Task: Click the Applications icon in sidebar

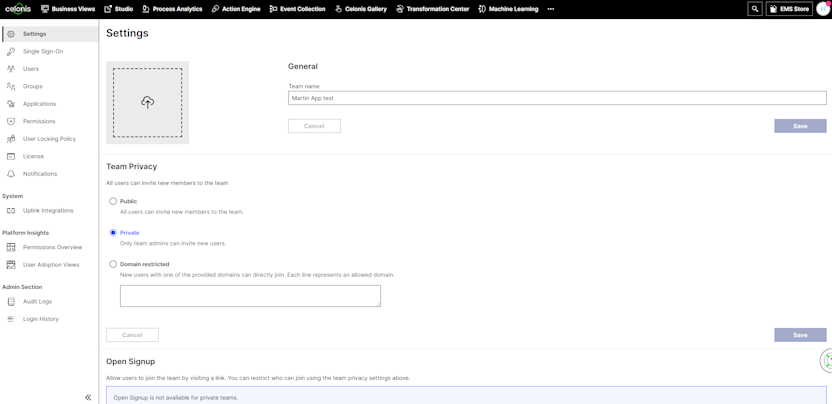Action: point(11,104)
